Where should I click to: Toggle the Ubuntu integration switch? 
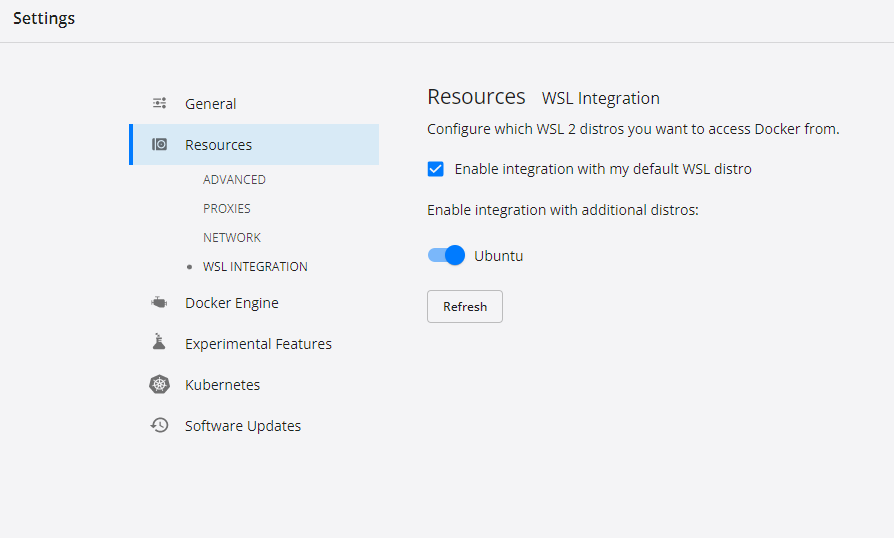click(x=446, y=255)
